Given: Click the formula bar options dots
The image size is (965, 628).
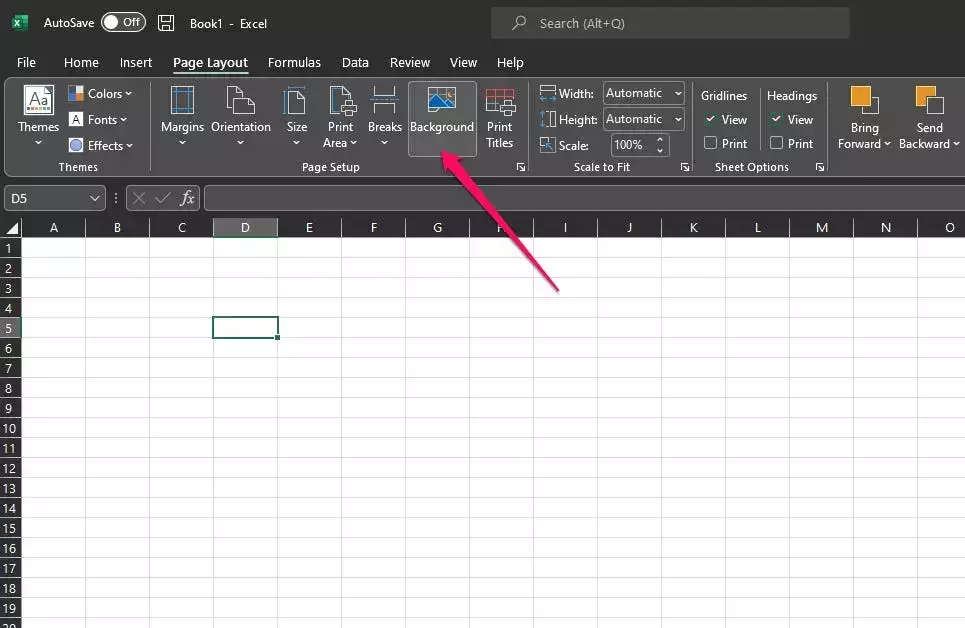Looking at the screenshot, I should click(x=116, y=198).
